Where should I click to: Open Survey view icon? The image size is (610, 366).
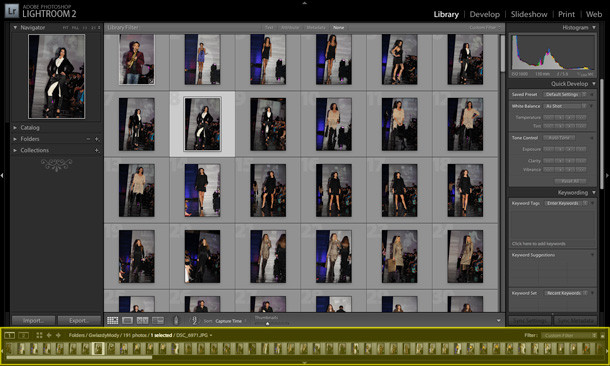tap(158, 320)
